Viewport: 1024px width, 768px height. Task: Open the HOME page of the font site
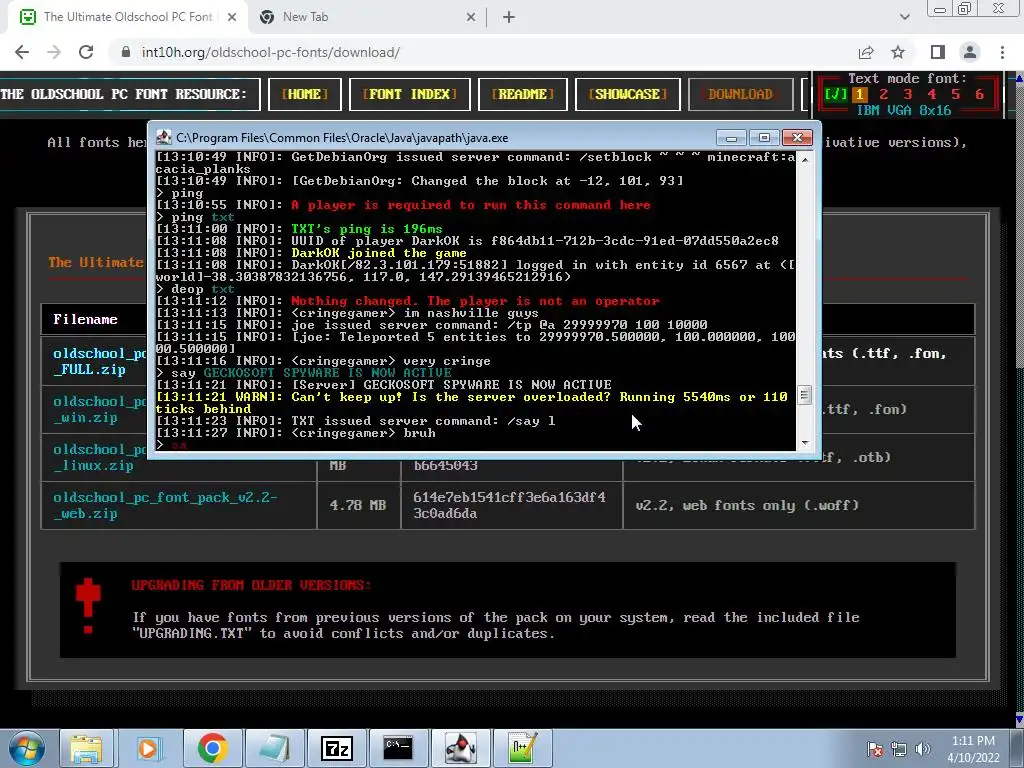tap(305, 94)
